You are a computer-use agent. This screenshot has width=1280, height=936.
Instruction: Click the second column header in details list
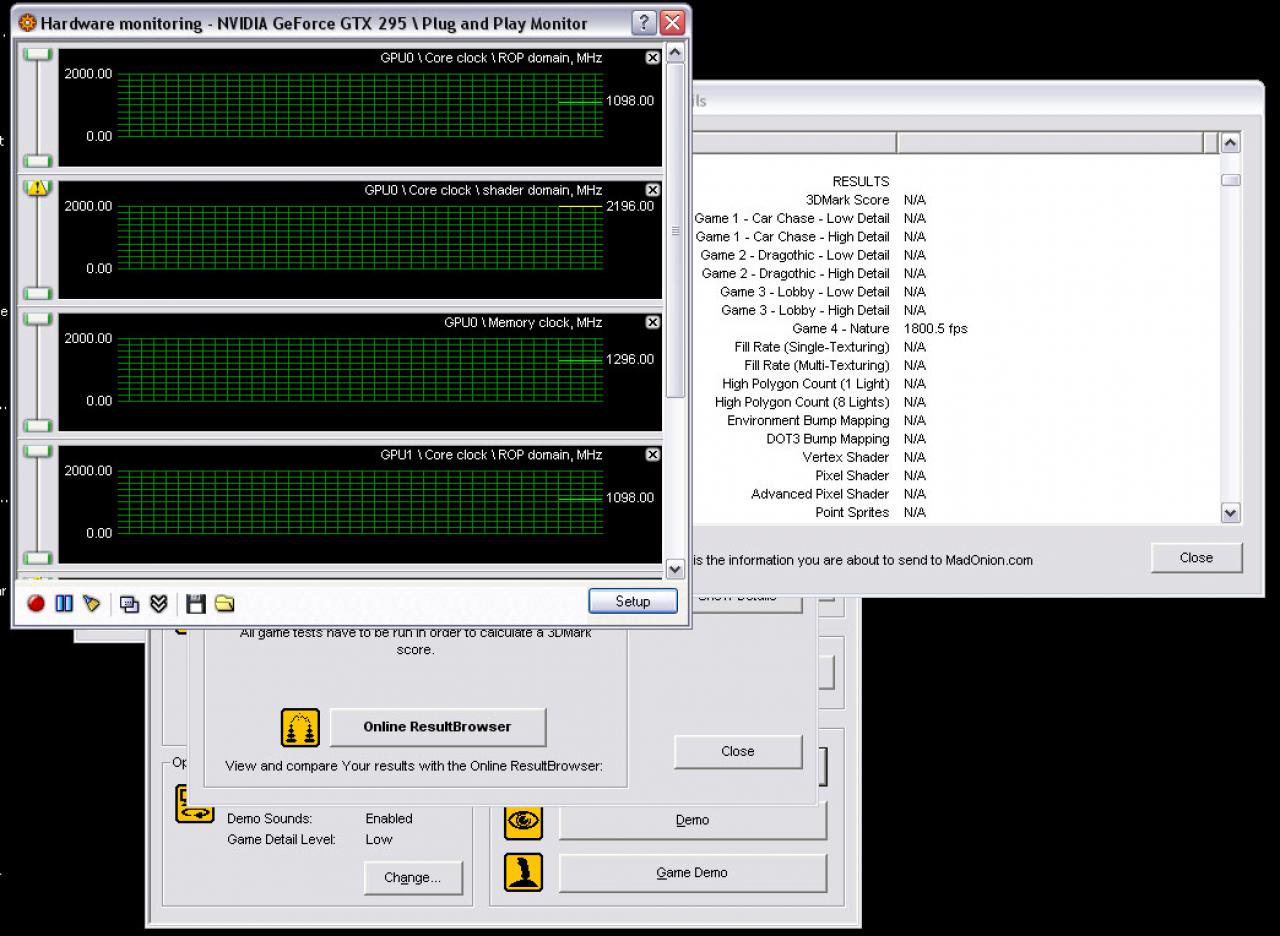[x=1050, y=143]
